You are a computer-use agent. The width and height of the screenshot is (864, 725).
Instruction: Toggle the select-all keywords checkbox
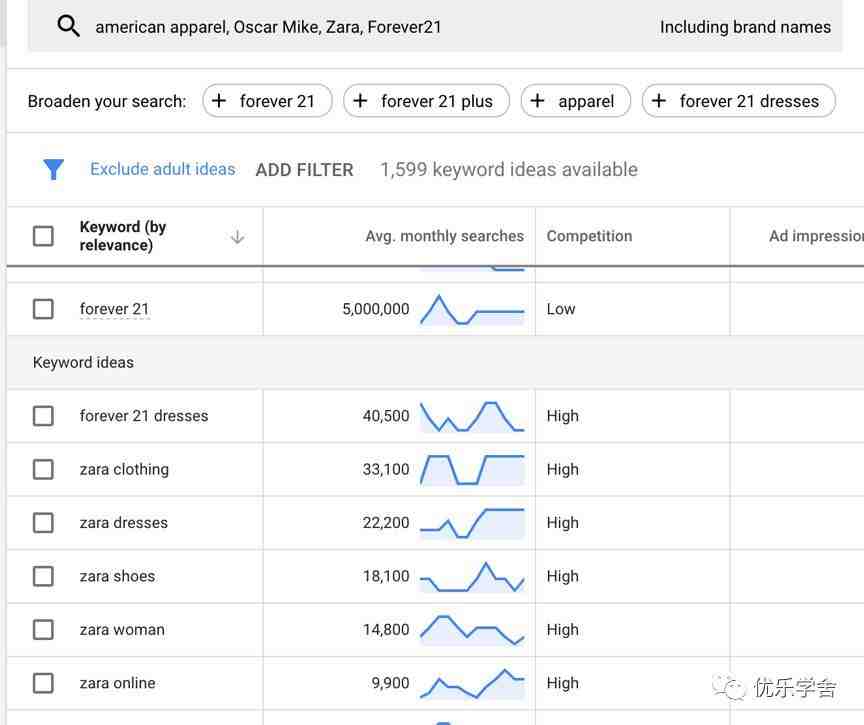(x=43, y=236)
